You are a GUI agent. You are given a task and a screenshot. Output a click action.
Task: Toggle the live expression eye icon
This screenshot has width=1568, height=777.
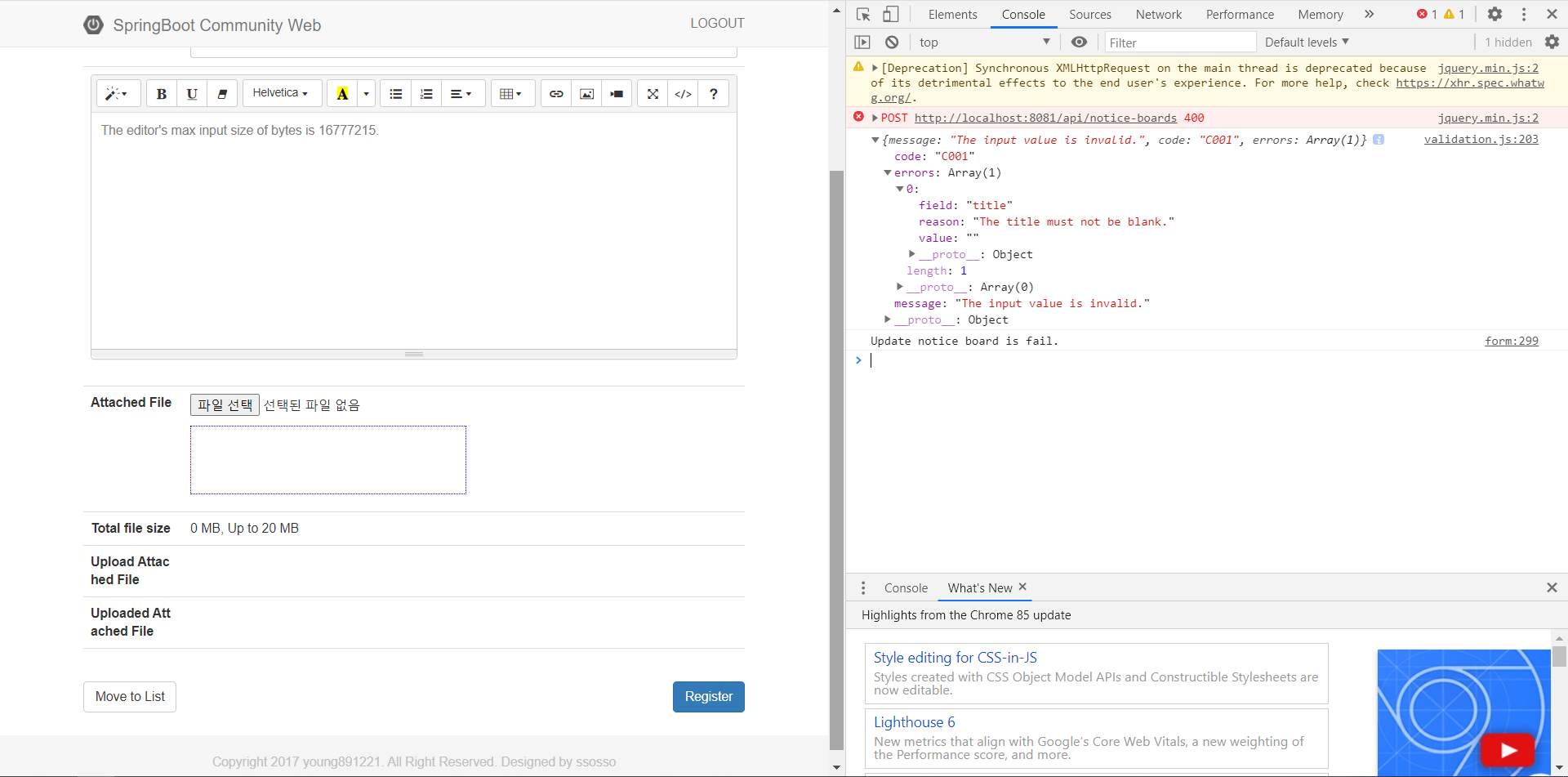1079,42
